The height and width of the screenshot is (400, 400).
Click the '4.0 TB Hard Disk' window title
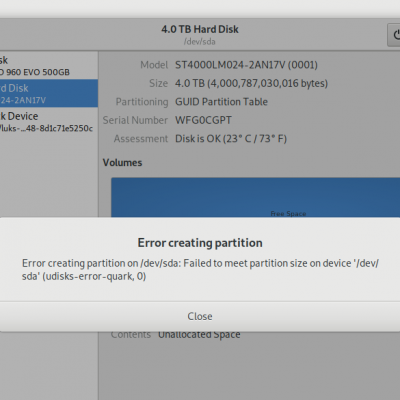tap(200, 29)
